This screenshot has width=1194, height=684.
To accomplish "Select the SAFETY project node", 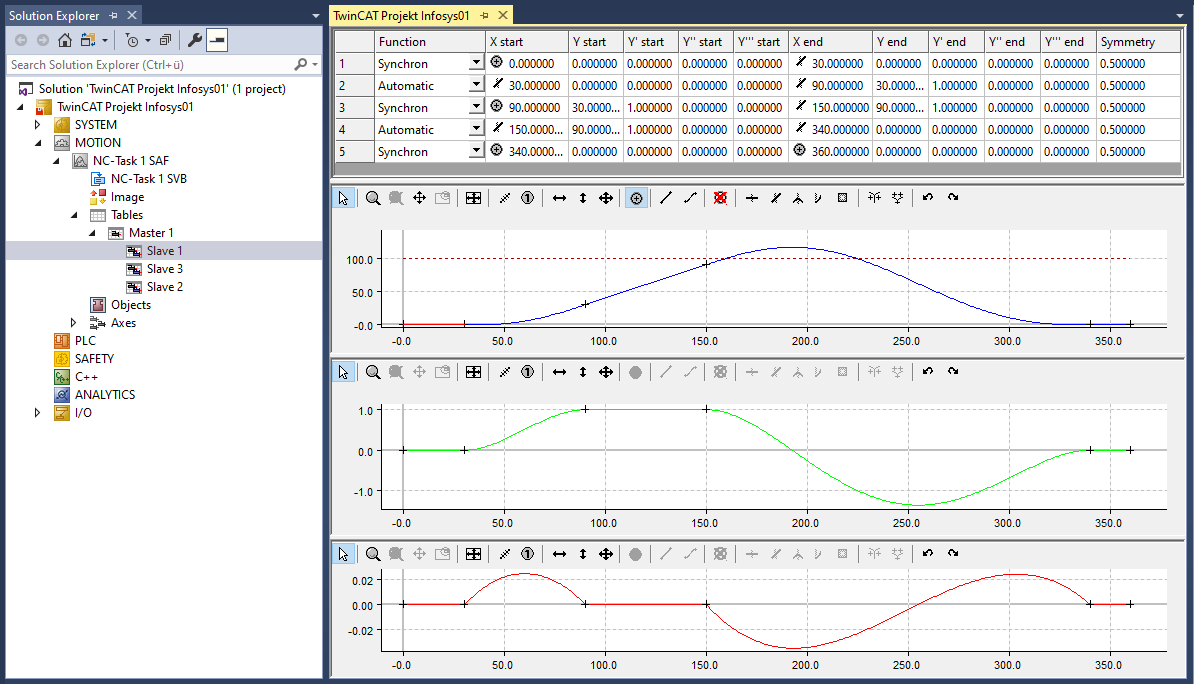I will pos(94,359).
